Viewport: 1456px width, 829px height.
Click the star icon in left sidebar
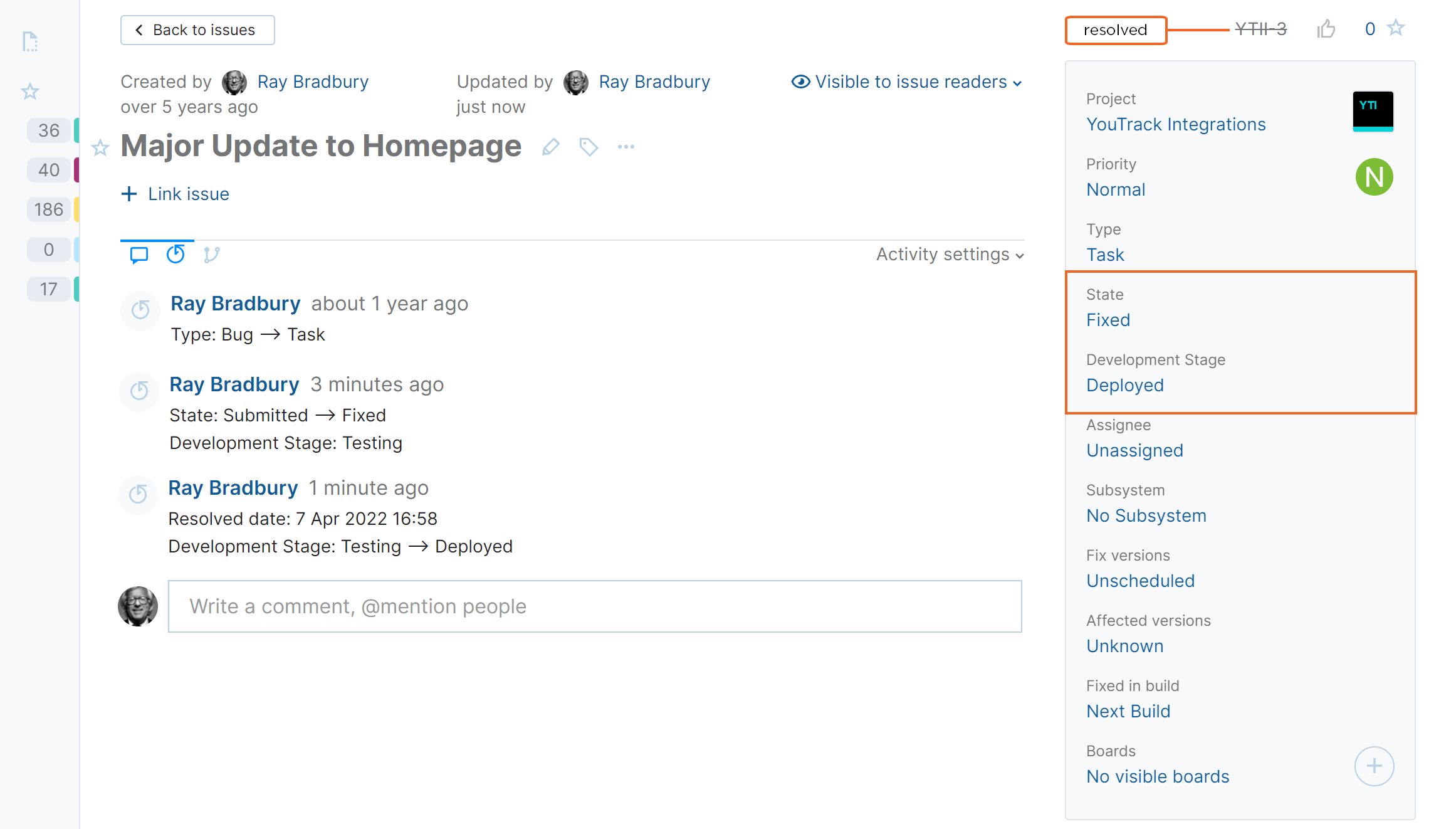pyautogui.click(x=30, y=92)
